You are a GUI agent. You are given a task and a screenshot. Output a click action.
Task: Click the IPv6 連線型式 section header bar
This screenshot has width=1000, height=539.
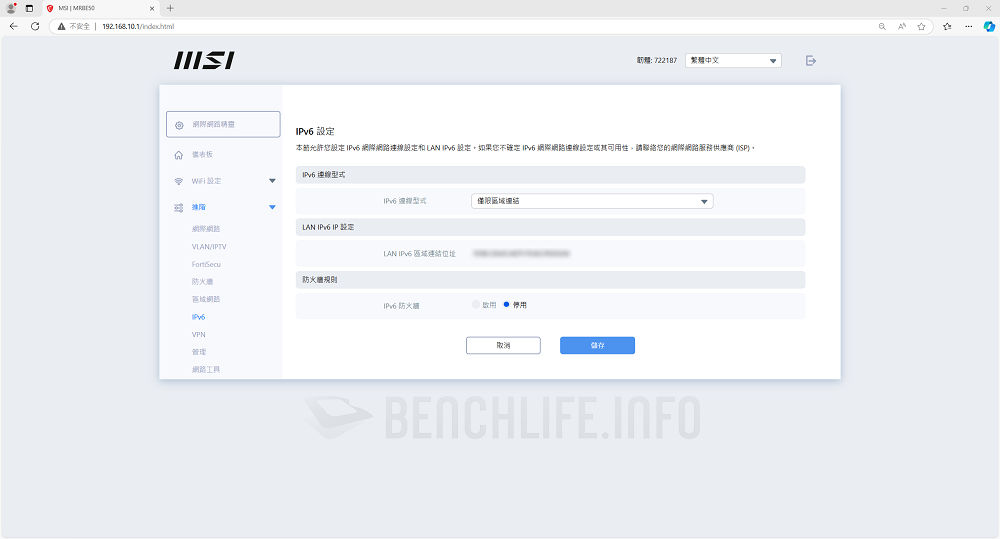(x=550, y=175)
